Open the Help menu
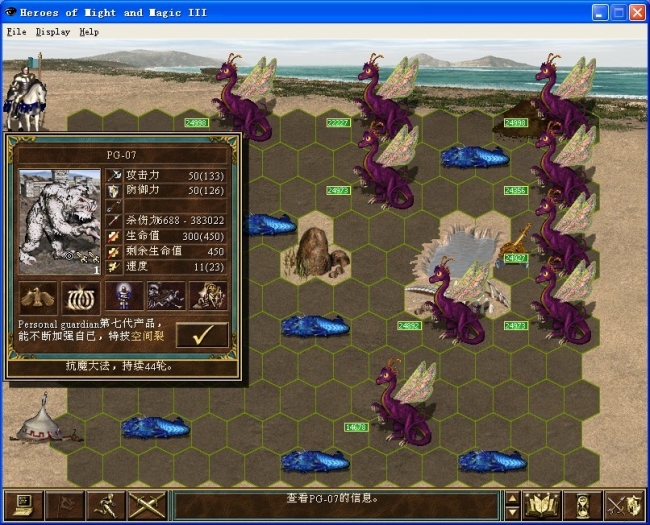This screenshot has height=525, width=650. point(89,32)
